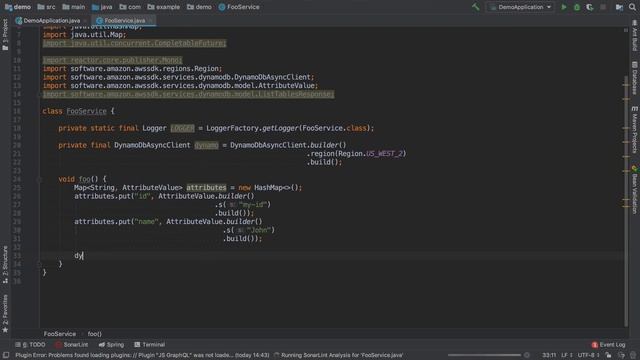Click the 33:11 caret position indicator

(x=549, y=356)
